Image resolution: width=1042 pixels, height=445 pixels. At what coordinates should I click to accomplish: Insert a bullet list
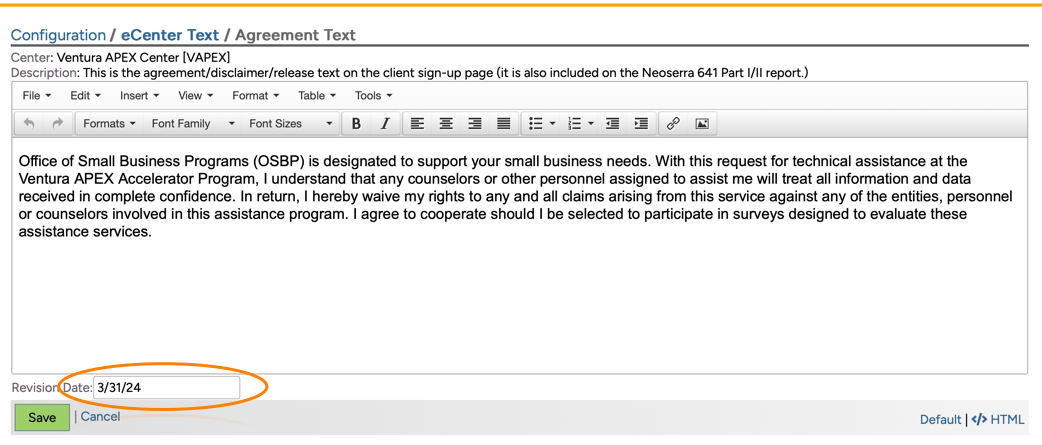pos(536,124)
